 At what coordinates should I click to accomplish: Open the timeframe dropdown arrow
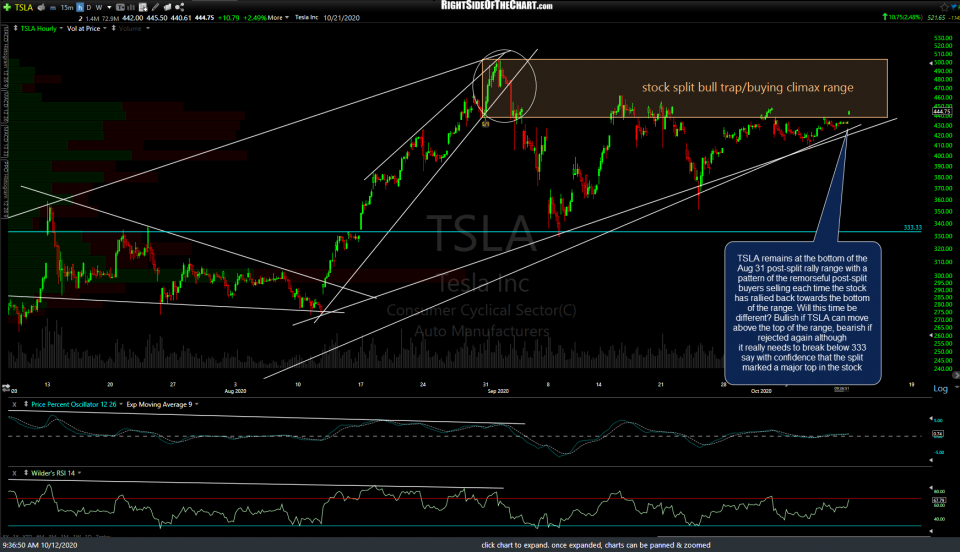click(110, 8)
